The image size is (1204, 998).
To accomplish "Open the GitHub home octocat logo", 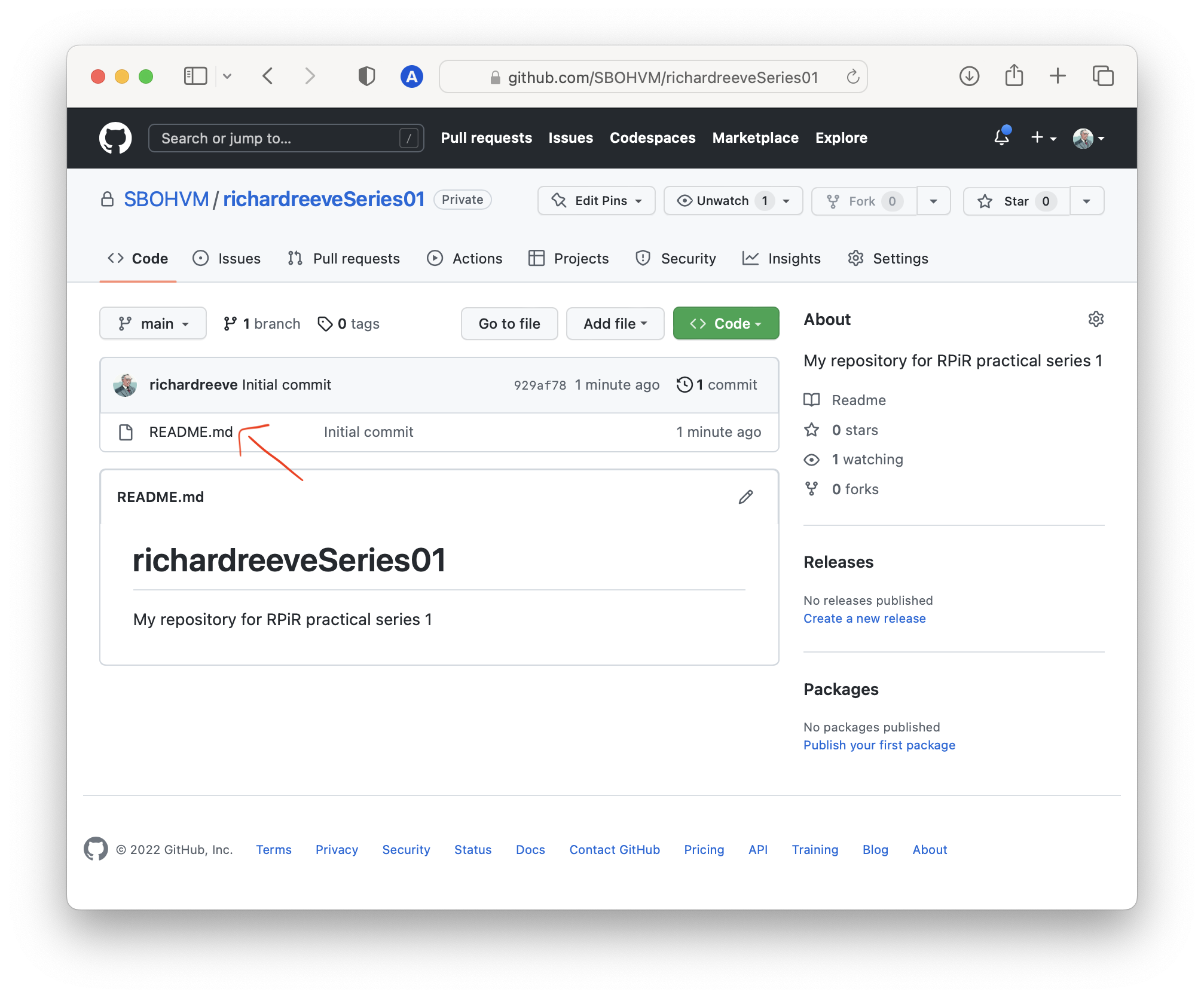I will (x=115, y=138).
